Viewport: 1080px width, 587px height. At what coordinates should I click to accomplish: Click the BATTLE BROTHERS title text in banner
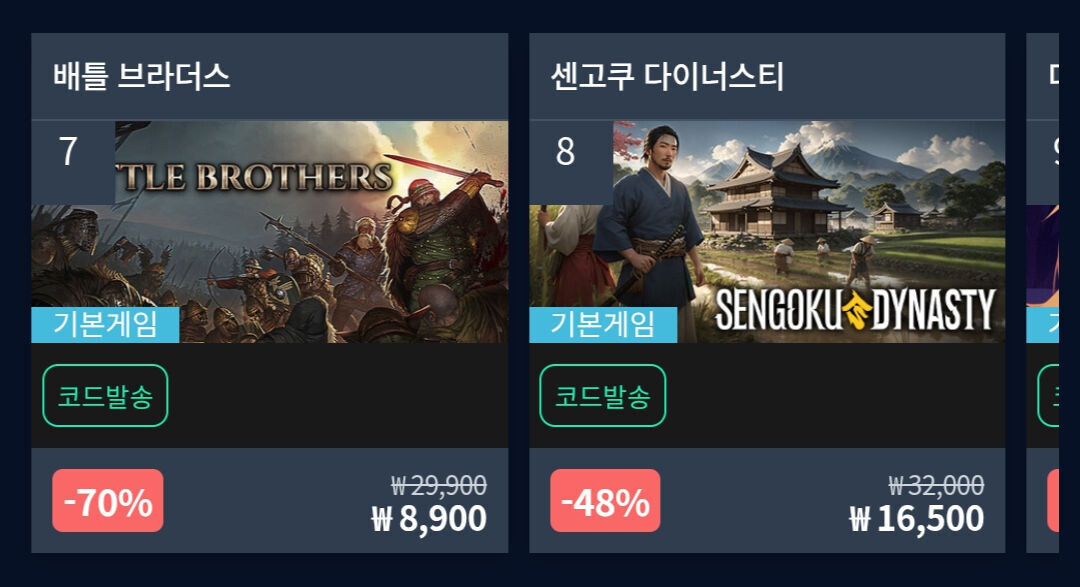point(255,177)
